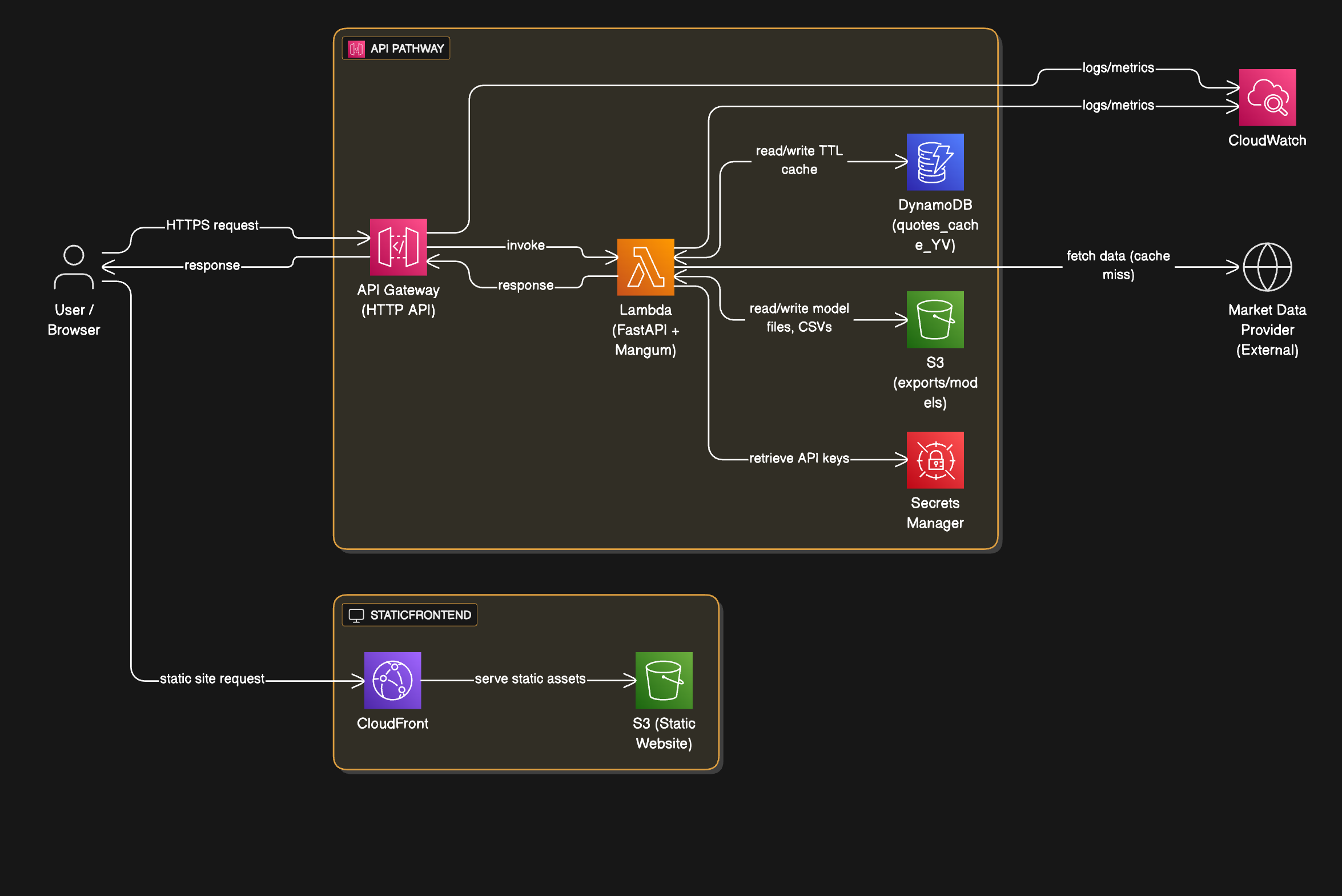Click the 'HTTPS request' edge label
Viewport: 1342px width, 896px height.
tap(212, 225)
